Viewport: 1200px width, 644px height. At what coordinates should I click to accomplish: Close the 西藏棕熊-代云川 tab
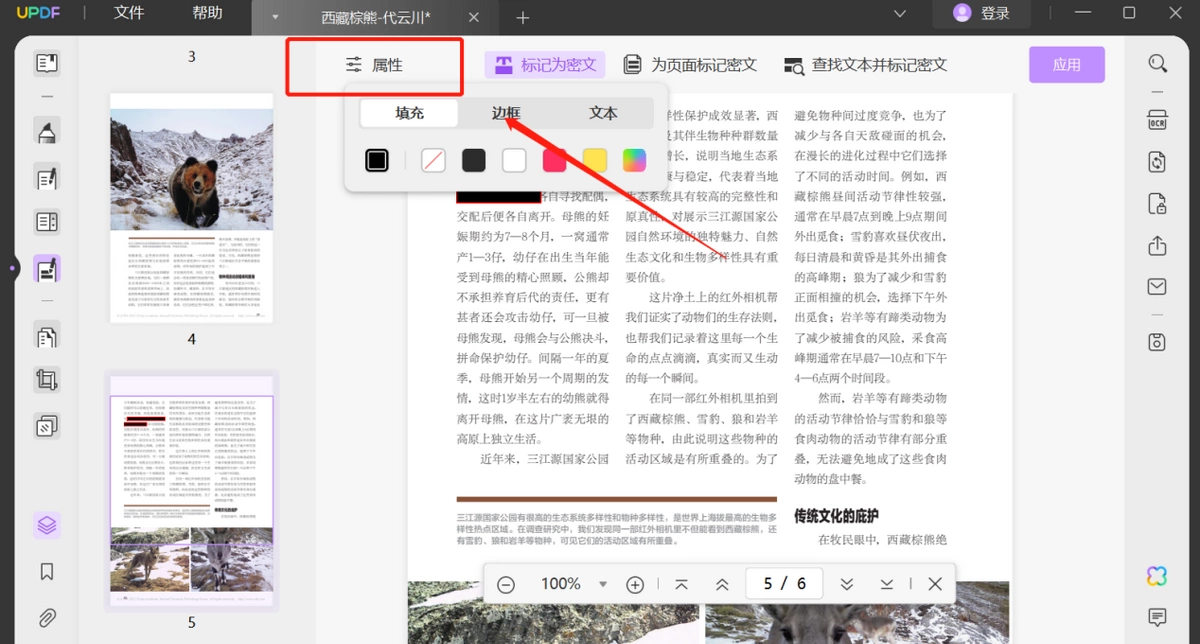pyautogui.click(x=473, y=18)
